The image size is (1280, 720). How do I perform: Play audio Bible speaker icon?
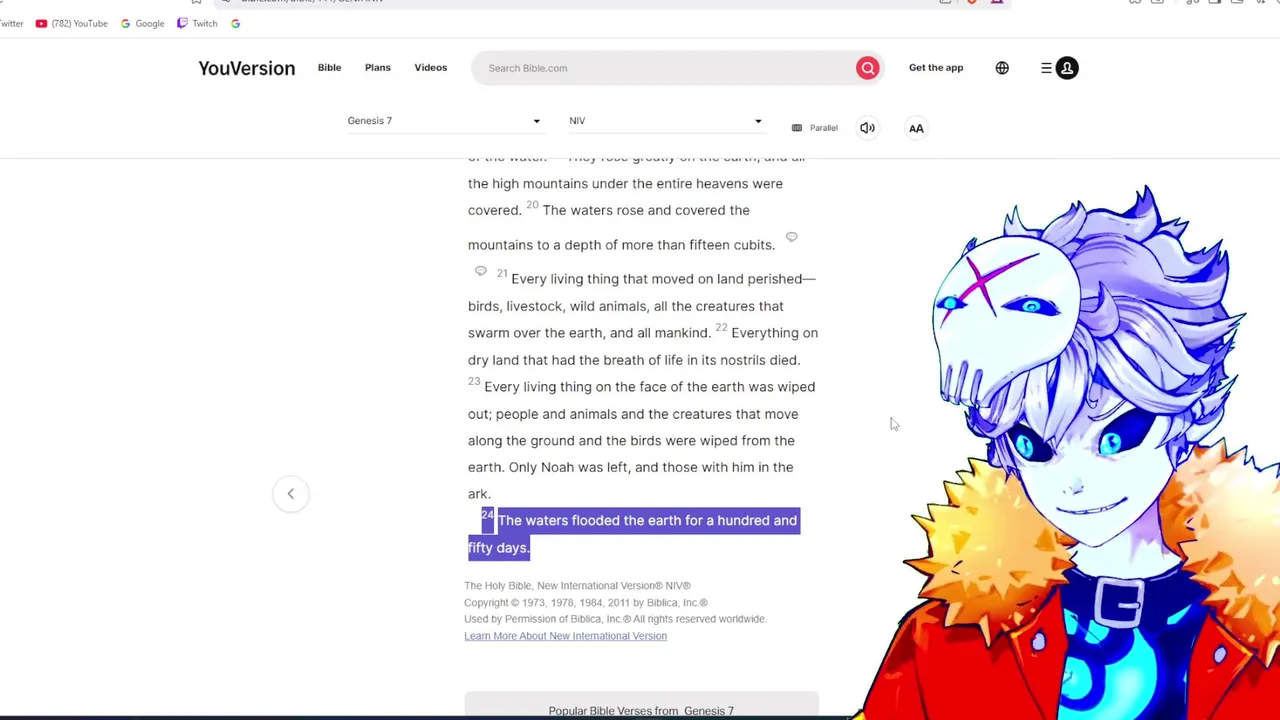pyautogui.click(x=867, y=128)
